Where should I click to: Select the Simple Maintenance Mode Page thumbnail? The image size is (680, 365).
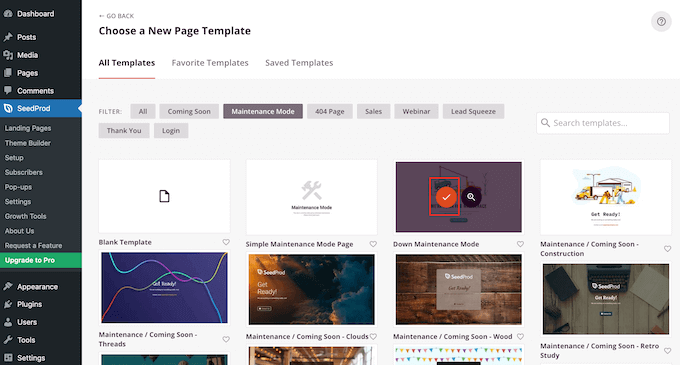coord(311,197)
